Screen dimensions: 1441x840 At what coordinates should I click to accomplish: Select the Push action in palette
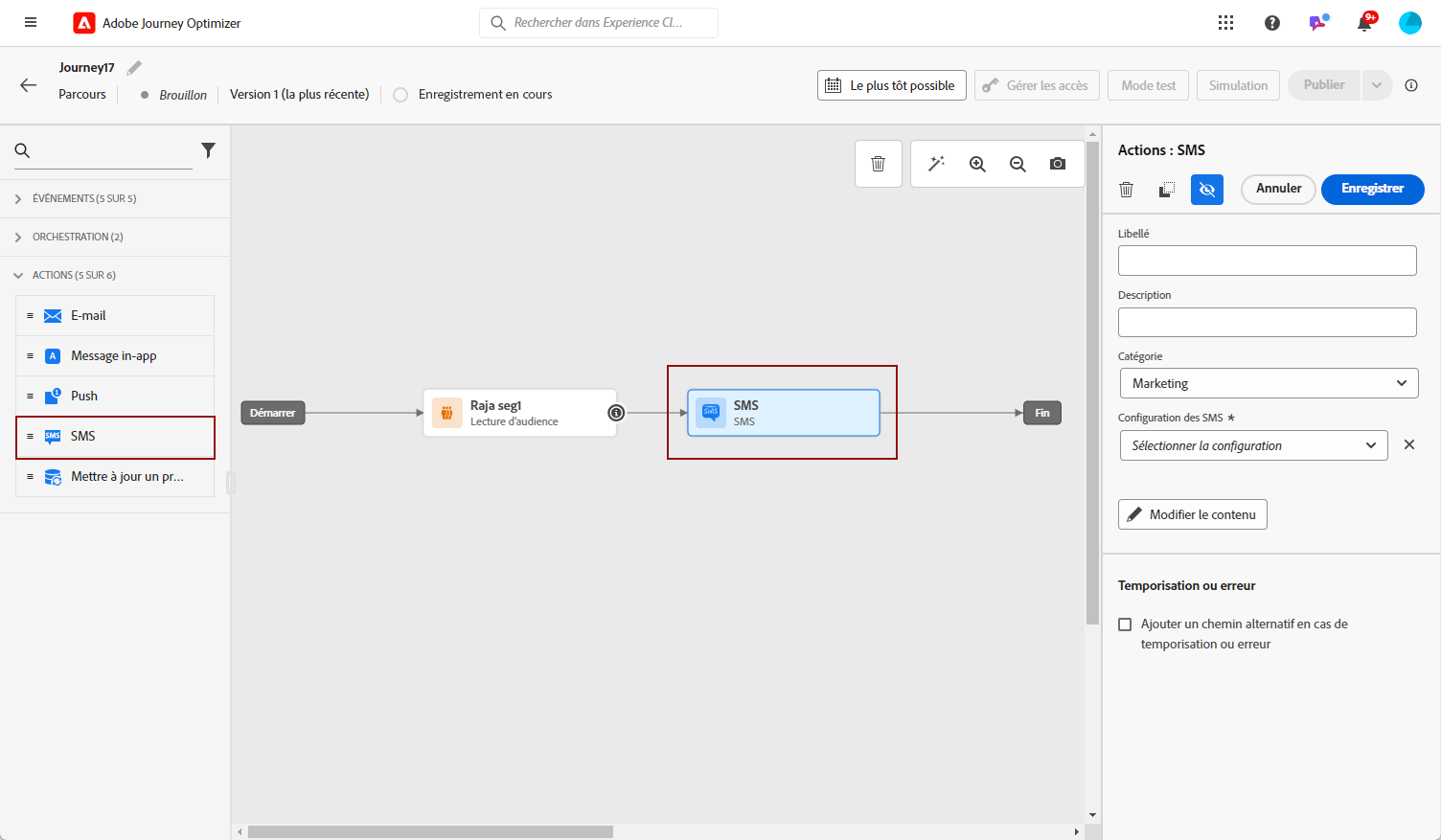[115, 397]
